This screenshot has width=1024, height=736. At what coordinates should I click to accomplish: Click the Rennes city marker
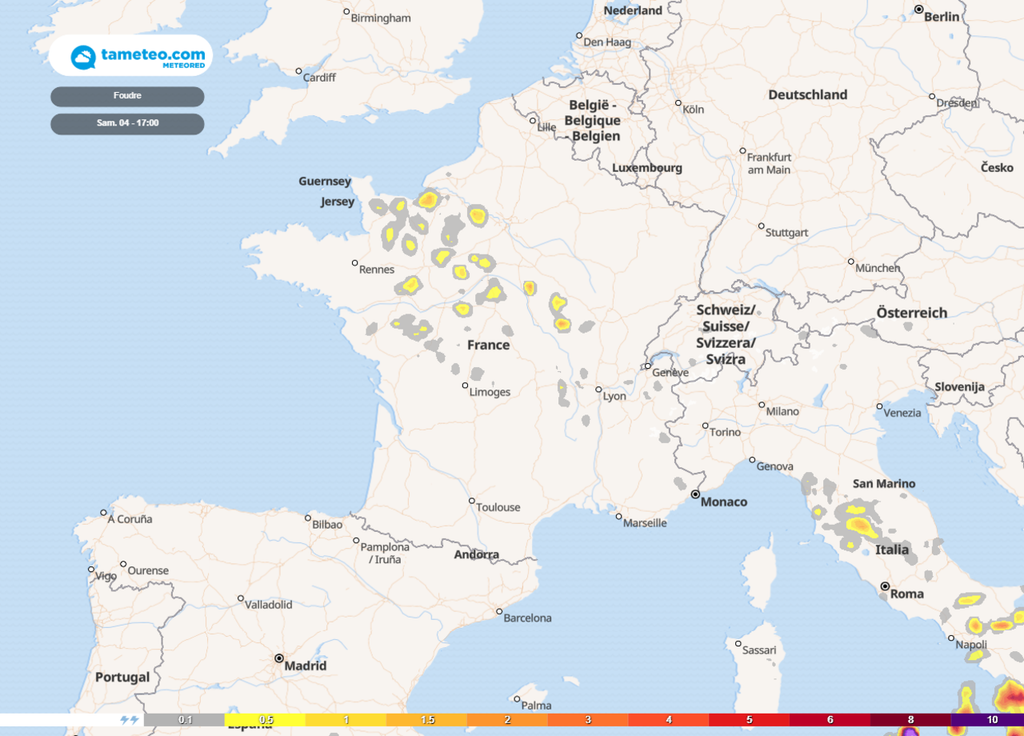(x=355, y=264)
